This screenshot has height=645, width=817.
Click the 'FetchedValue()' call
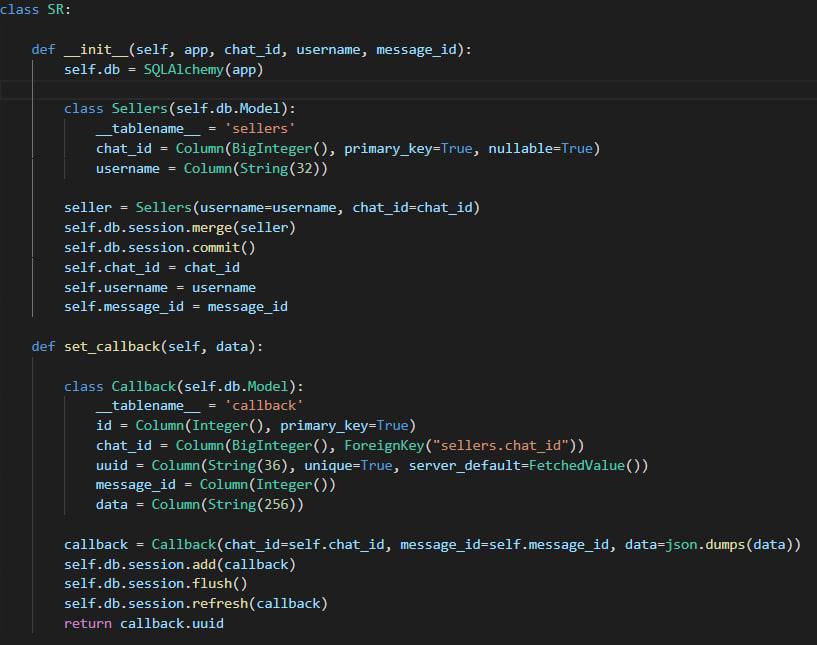click(x=584, y=465)
